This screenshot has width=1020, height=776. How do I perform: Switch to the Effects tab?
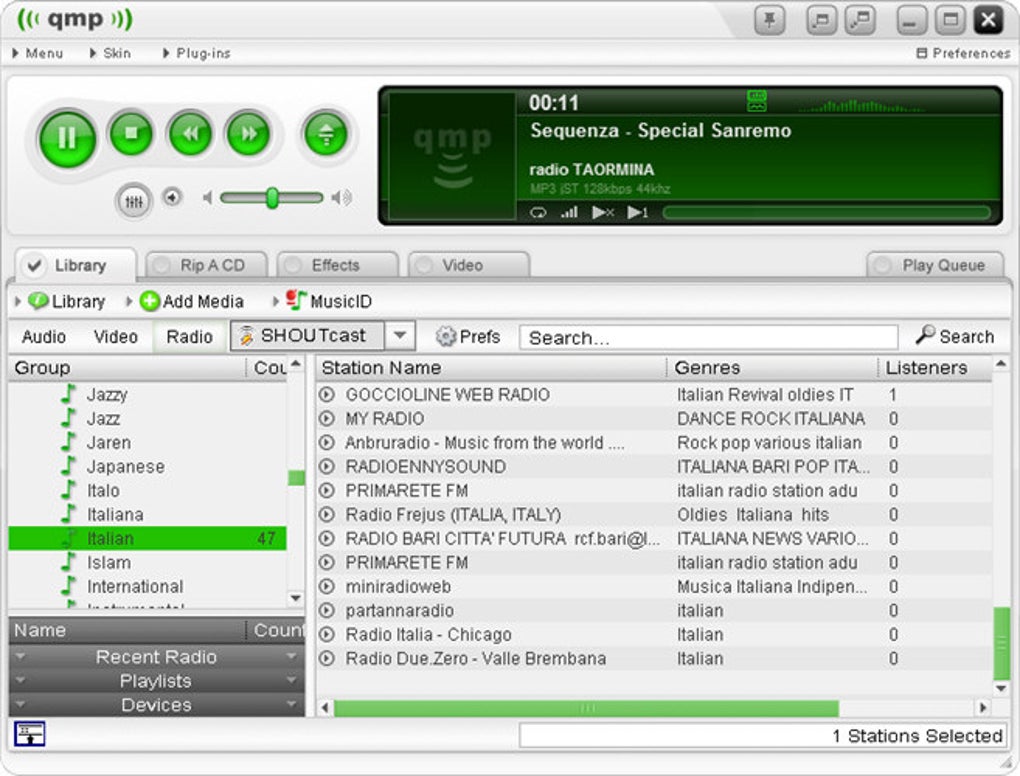pyautogui.click(x=338, y=265)
